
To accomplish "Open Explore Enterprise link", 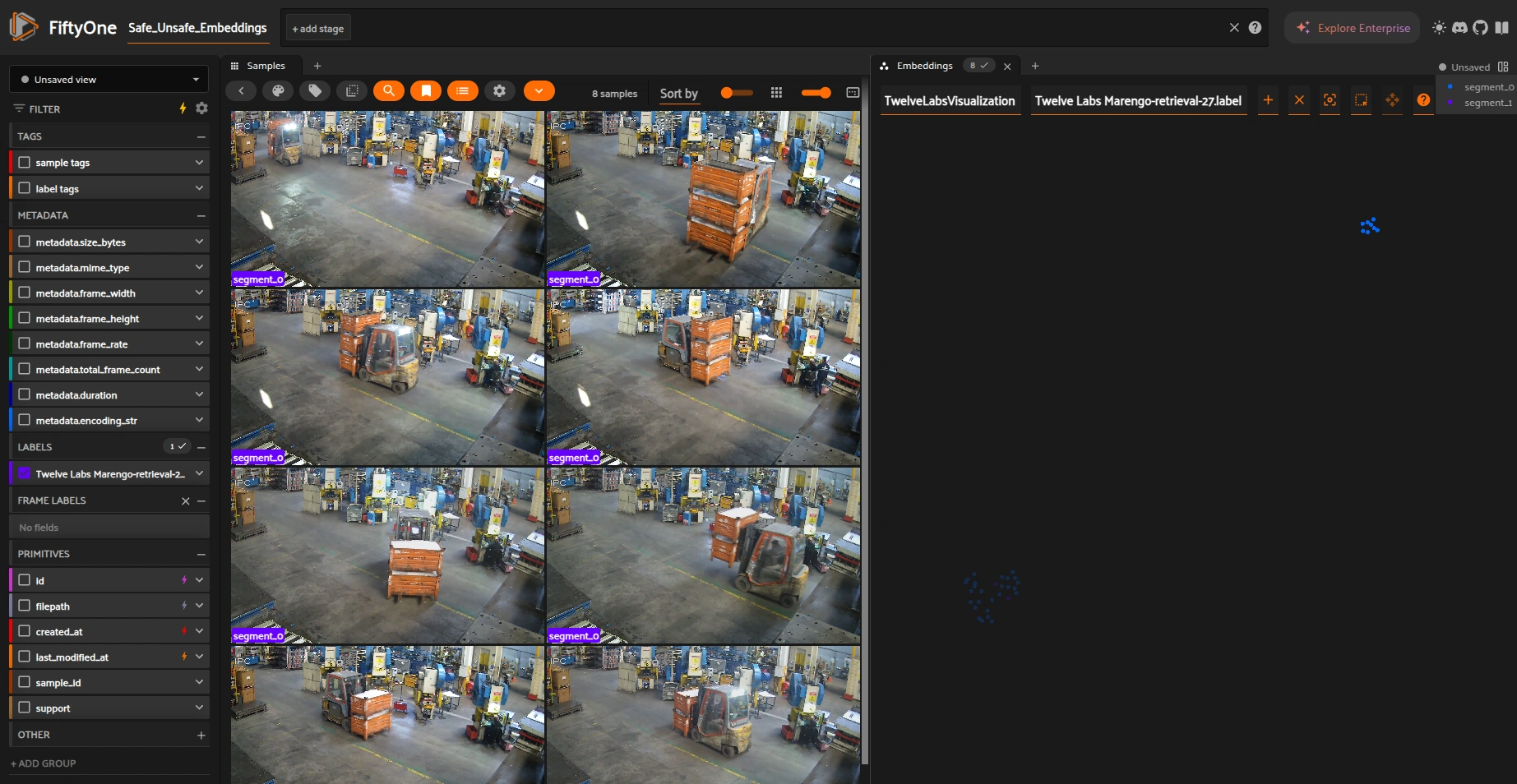I will [1353, 28].
